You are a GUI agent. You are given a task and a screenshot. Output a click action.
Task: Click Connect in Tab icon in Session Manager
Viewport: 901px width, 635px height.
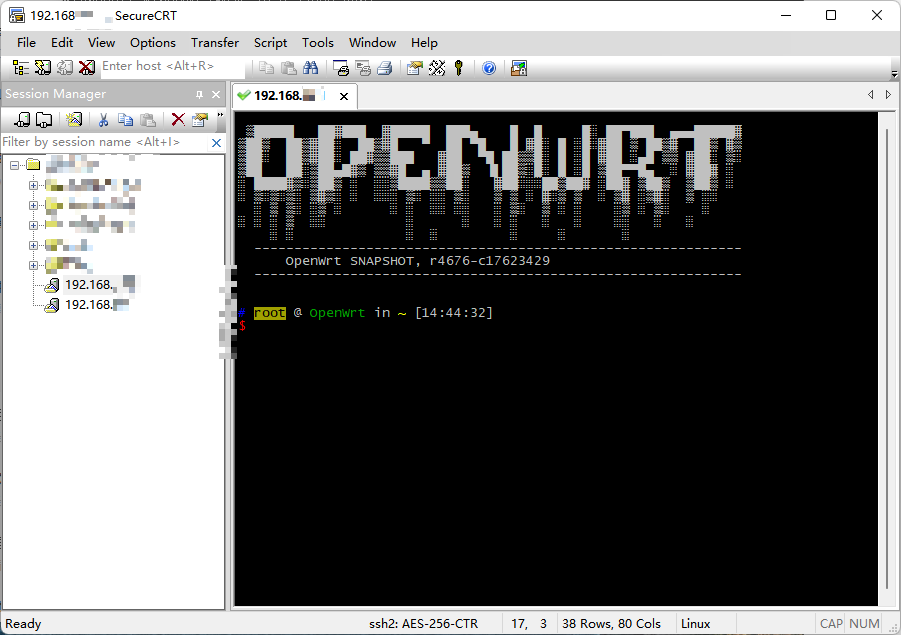44,120
